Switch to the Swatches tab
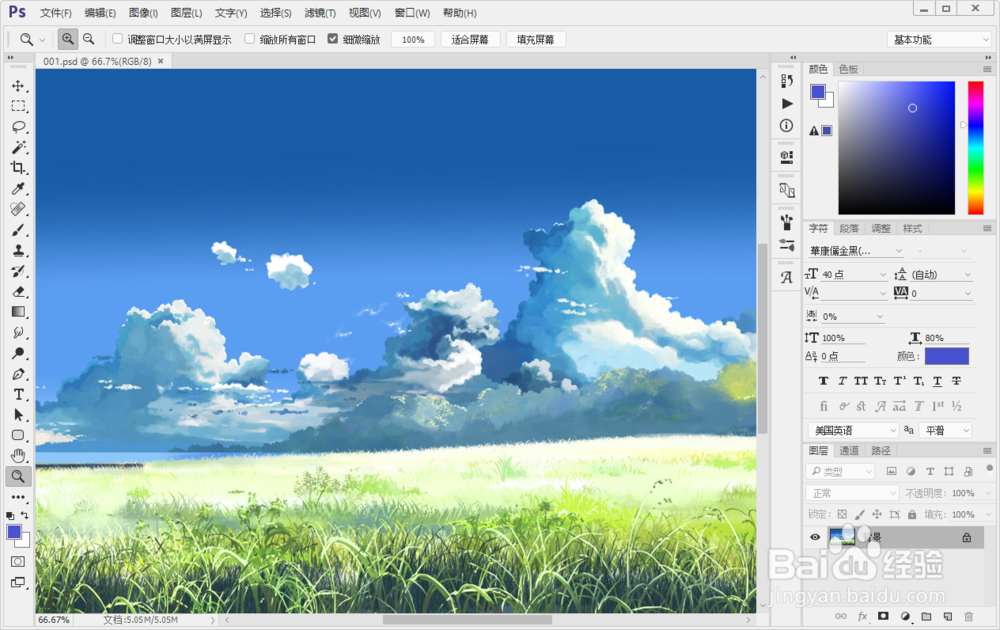This screenshot has width=1000, height=630. pyautogui.click(x=848, y=69)
